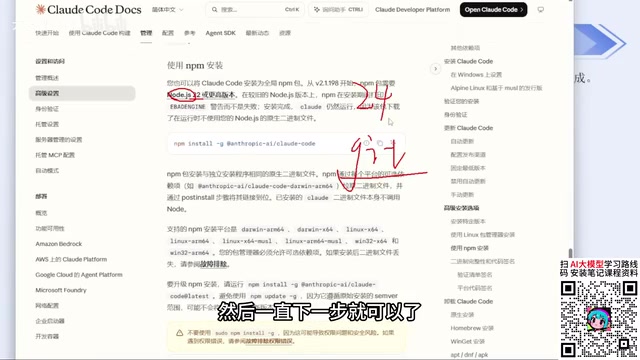This screenshot has width=640, height=360.
Task: Open the Amazon Bedrock sidebar page
Action: [58, 244]
